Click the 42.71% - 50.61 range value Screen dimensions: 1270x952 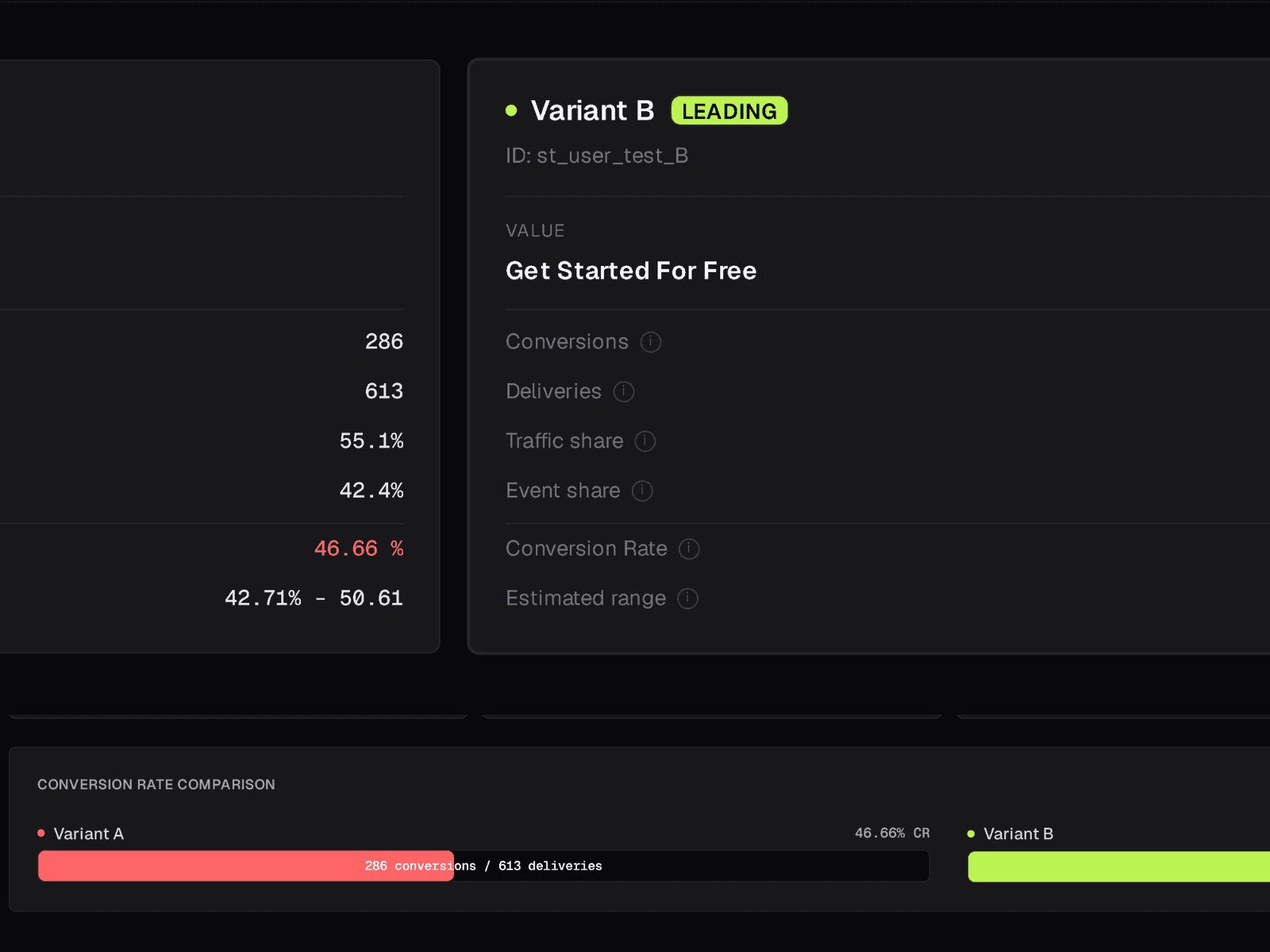314,598
